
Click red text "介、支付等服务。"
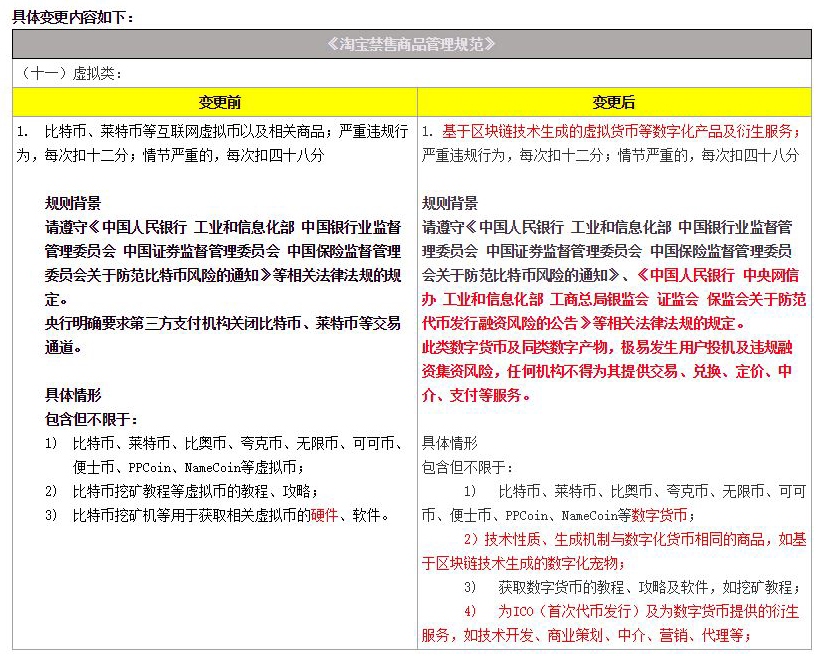coord(476,395)
